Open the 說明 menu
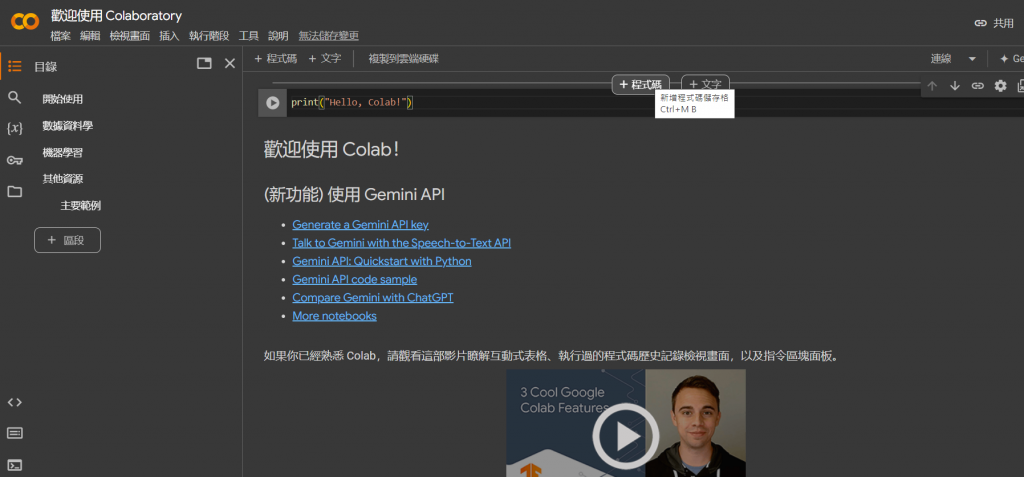This screenshot has width=1024, height=477. (278, 36)
